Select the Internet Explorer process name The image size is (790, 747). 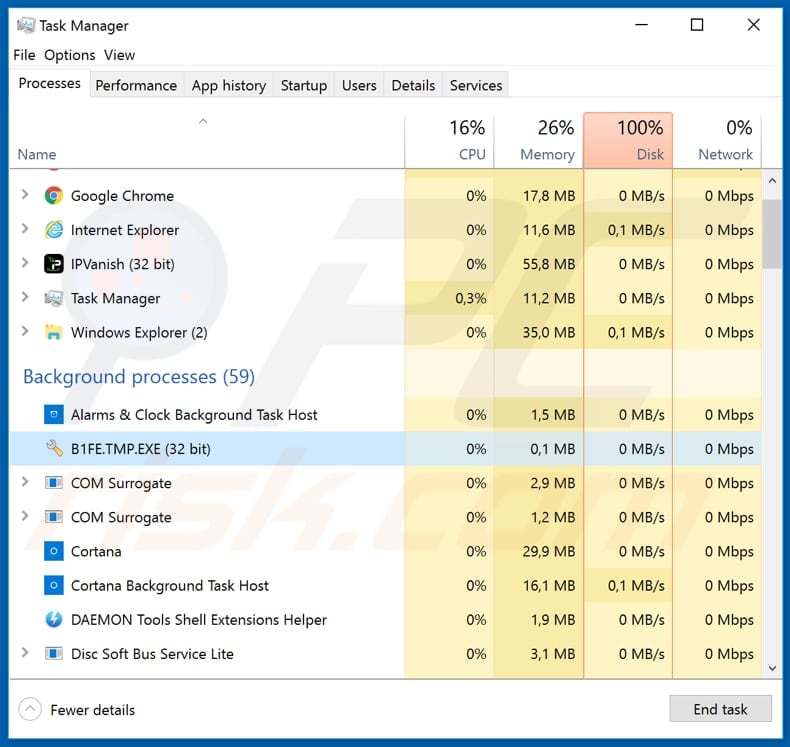125,230
